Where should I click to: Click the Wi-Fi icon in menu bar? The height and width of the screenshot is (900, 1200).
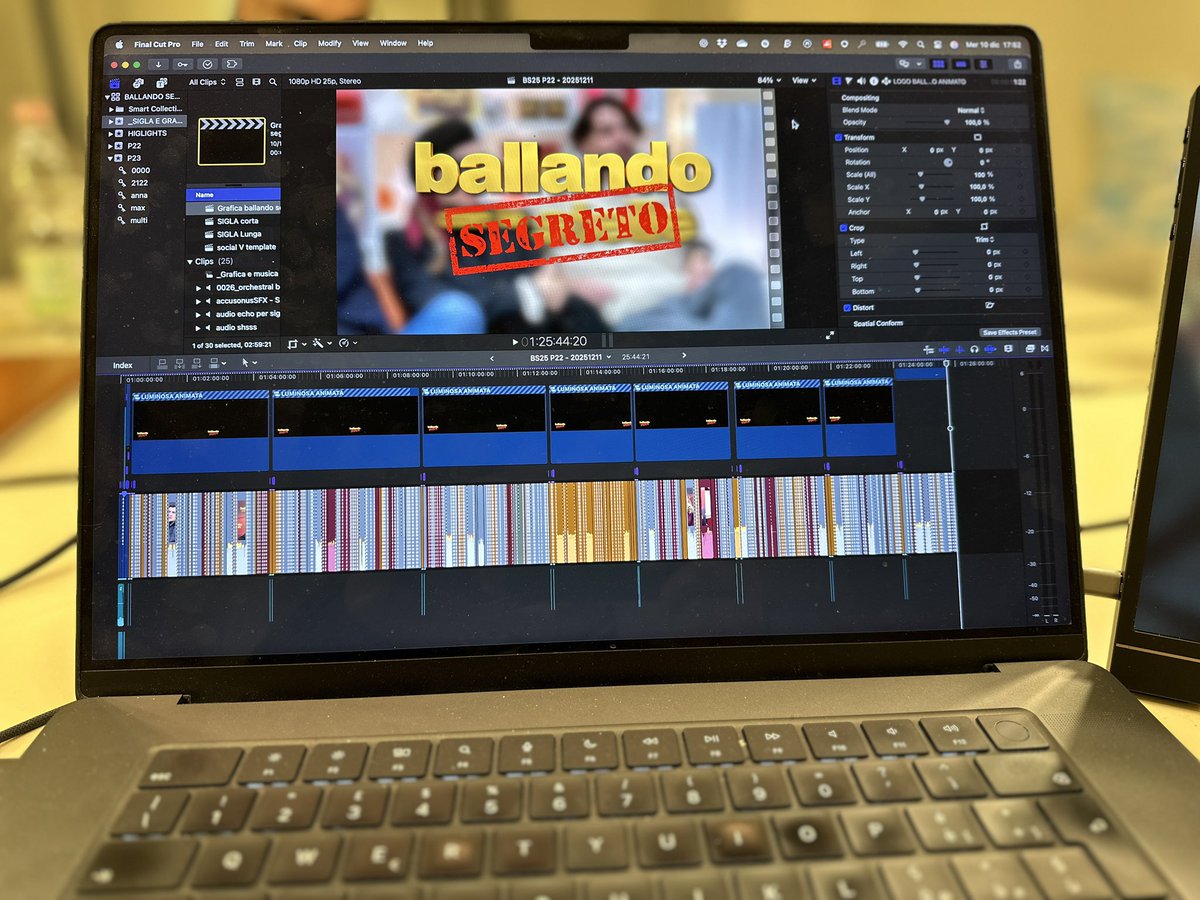(x=902, y=45)
